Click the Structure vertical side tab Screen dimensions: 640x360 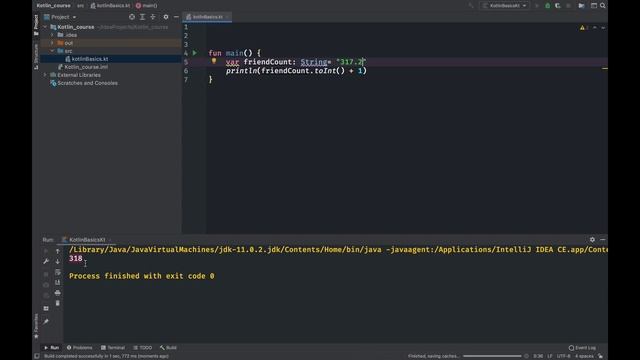pyautogui.click(x=36, y=56)
